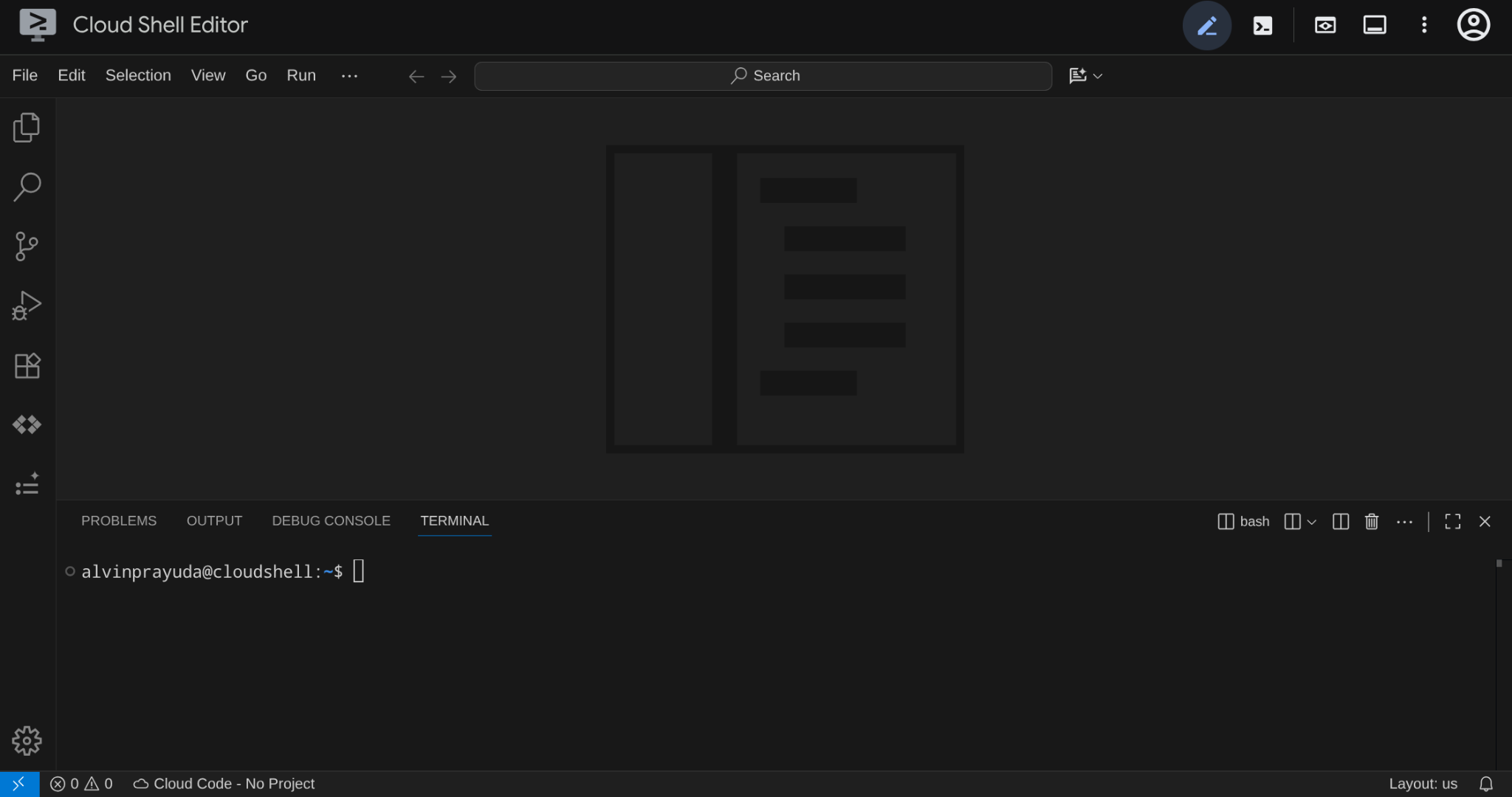This screenshot has width=1512, height=797.
Task: Toggle Web Preview visibility
Action: [x=1324, y=25]
